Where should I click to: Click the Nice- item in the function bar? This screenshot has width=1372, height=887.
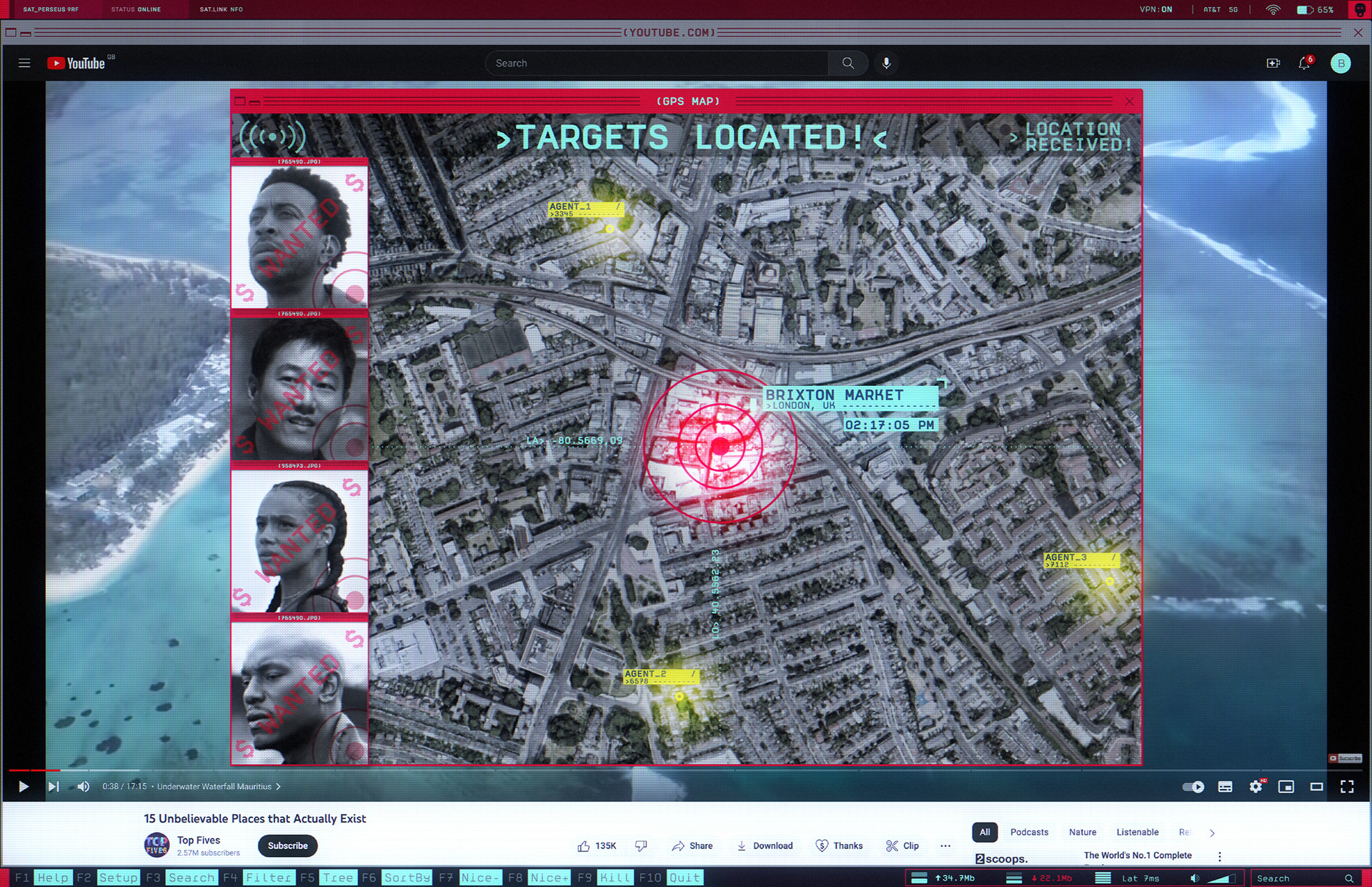(480, 878)
